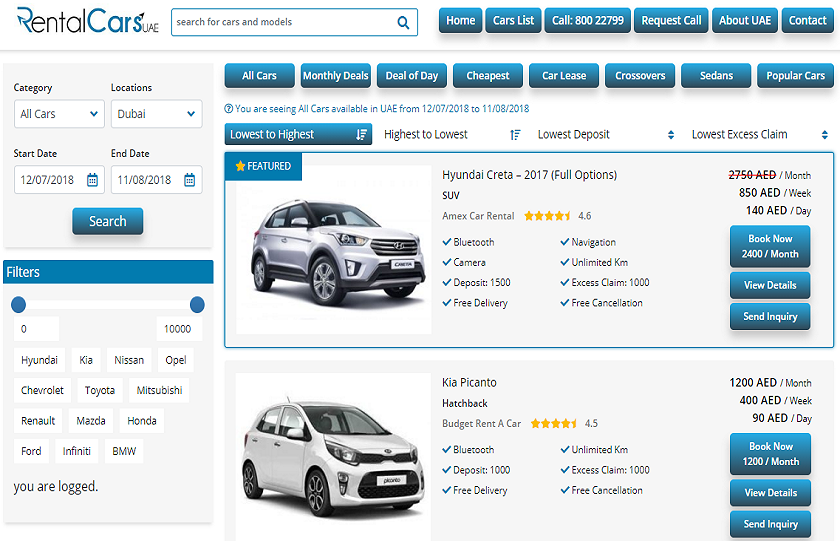The image size is (840, 541).
Task: Open the End Date calendar icon
Action: (x=189, y=180)
